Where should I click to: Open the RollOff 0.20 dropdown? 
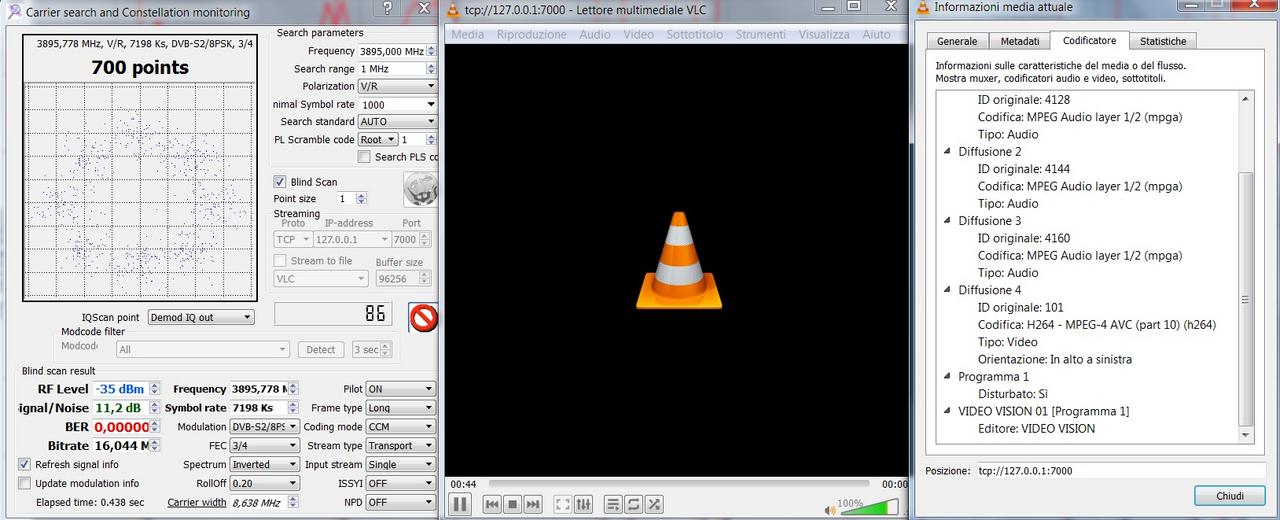[264, 484]
